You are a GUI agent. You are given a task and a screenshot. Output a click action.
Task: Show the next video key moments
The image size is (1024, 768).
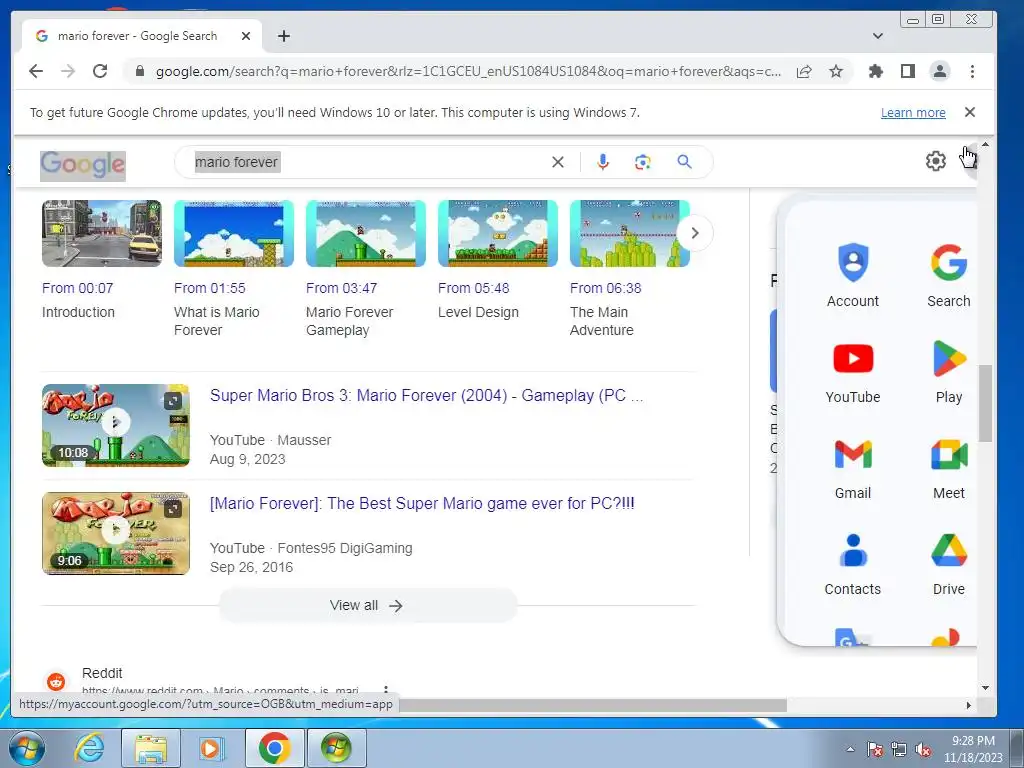click(x=695, y=233)
